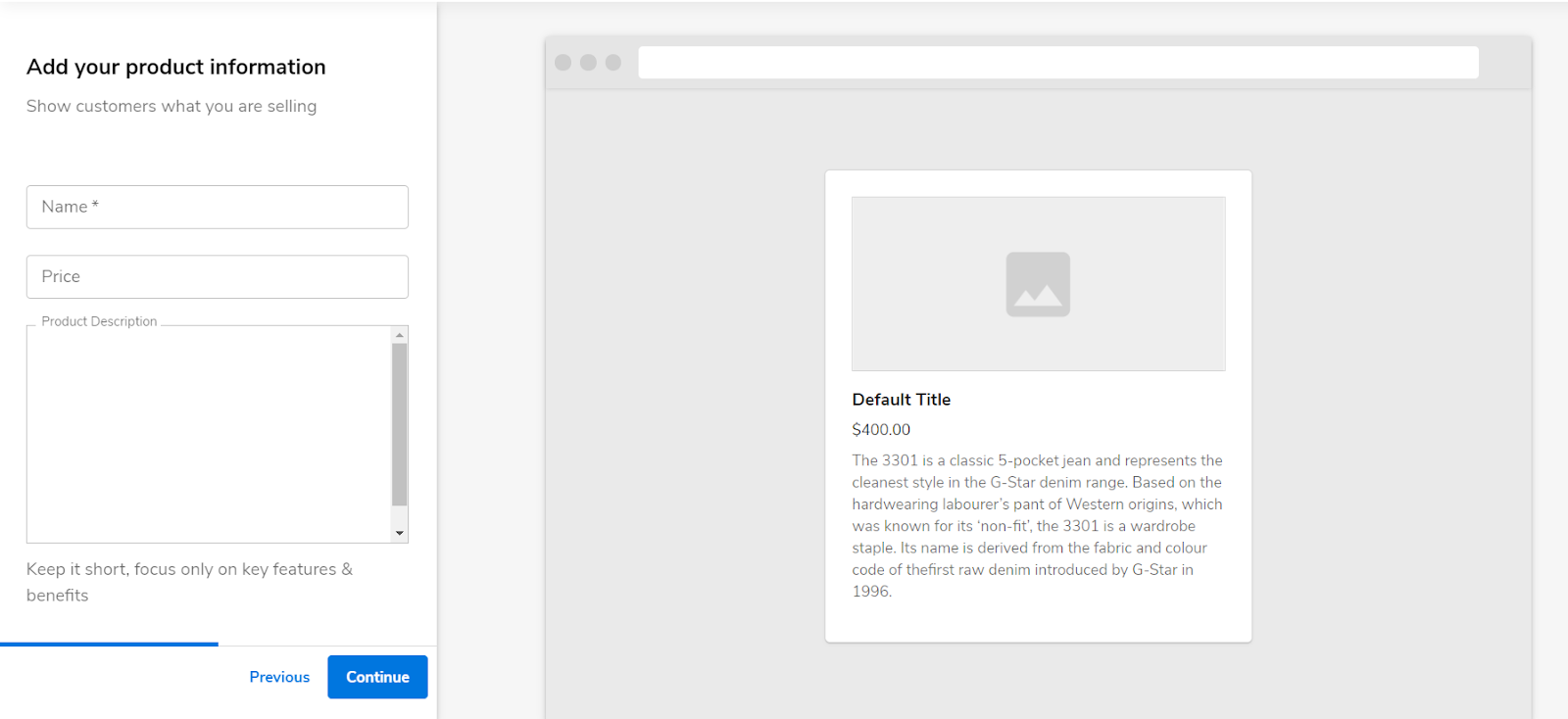Image resolution: width=1568 pixels, height=719 pixels.
Task: Click the preview product description paragraph
Action: tap(1037, 526)
